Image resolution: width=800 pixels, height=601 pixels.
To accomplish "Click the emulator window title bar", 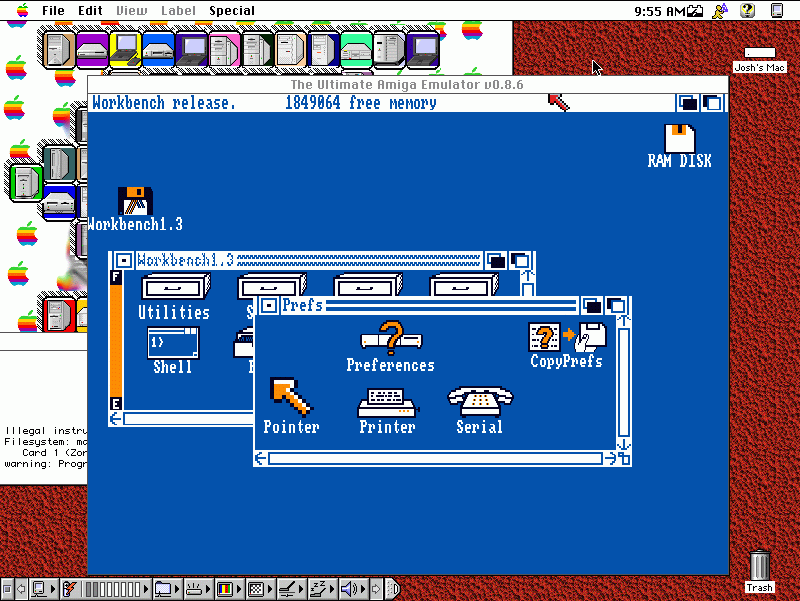I will click(407, 85).
